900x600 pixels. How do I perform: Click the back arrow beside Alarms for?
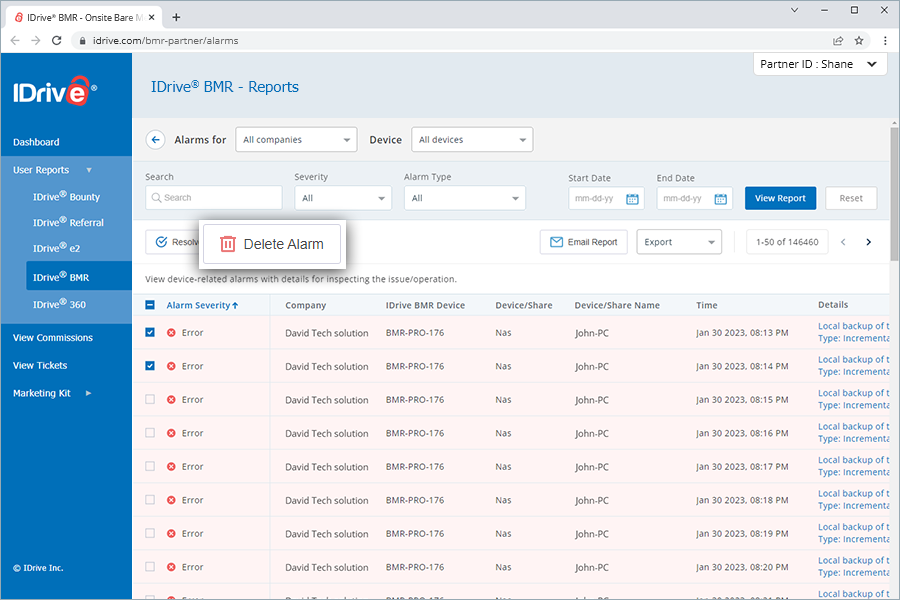coord(156,140)
